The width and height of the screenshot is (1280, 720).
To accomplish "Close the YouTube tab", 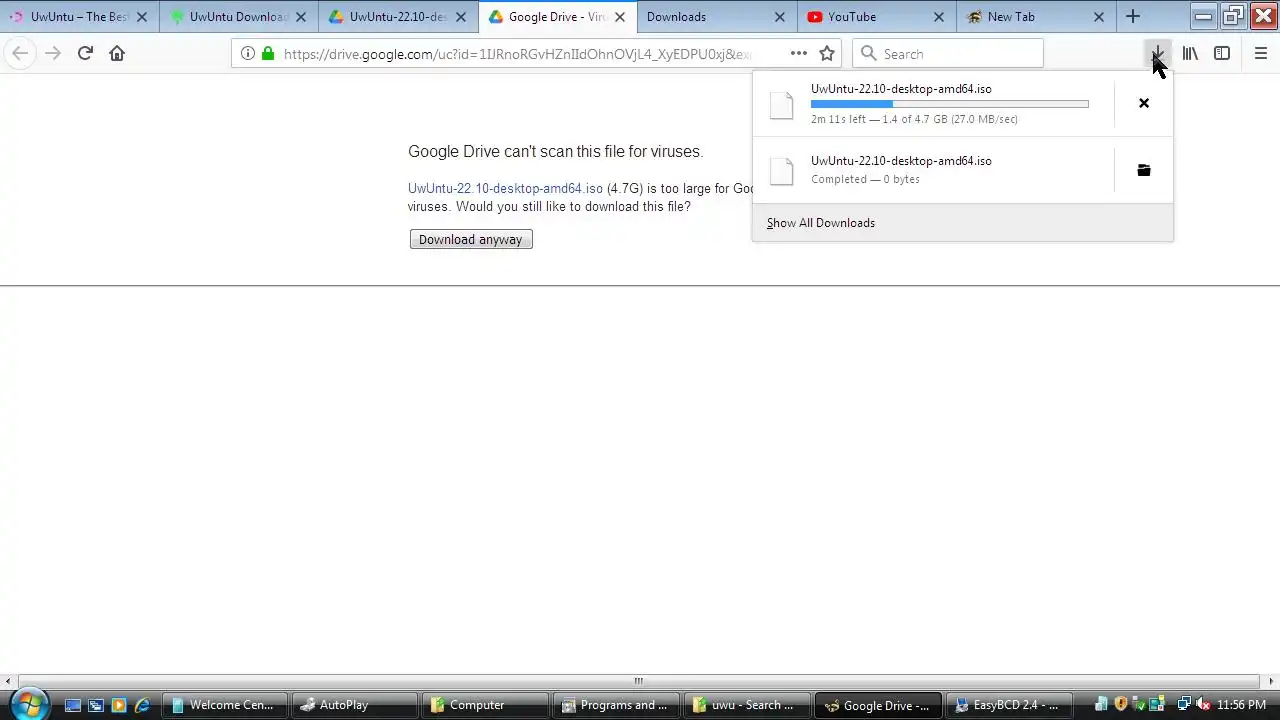I will [x=939, y=16].
